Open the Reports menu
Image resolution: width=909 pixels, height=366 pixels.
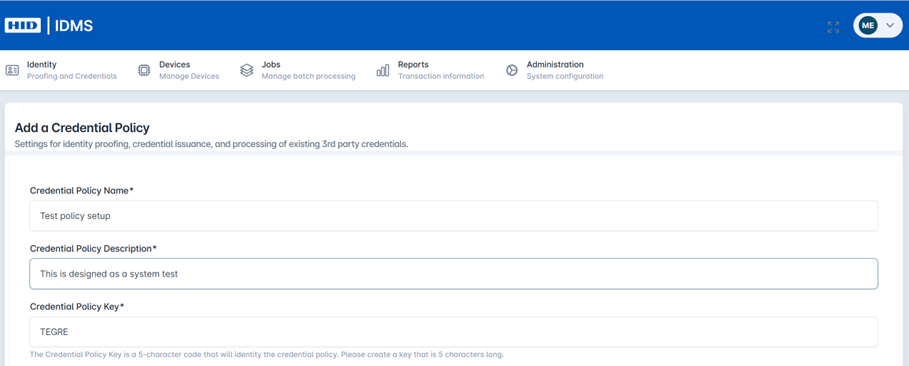[x=430, y=70]
